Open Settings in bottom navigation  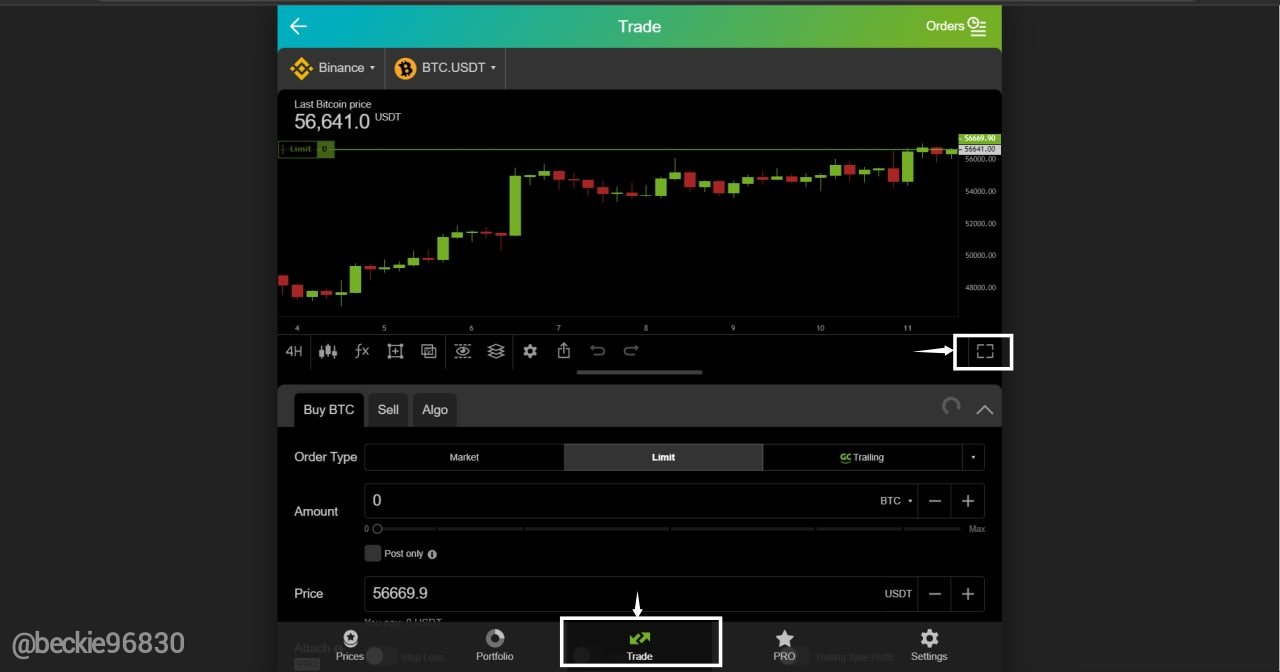[929, 645]
